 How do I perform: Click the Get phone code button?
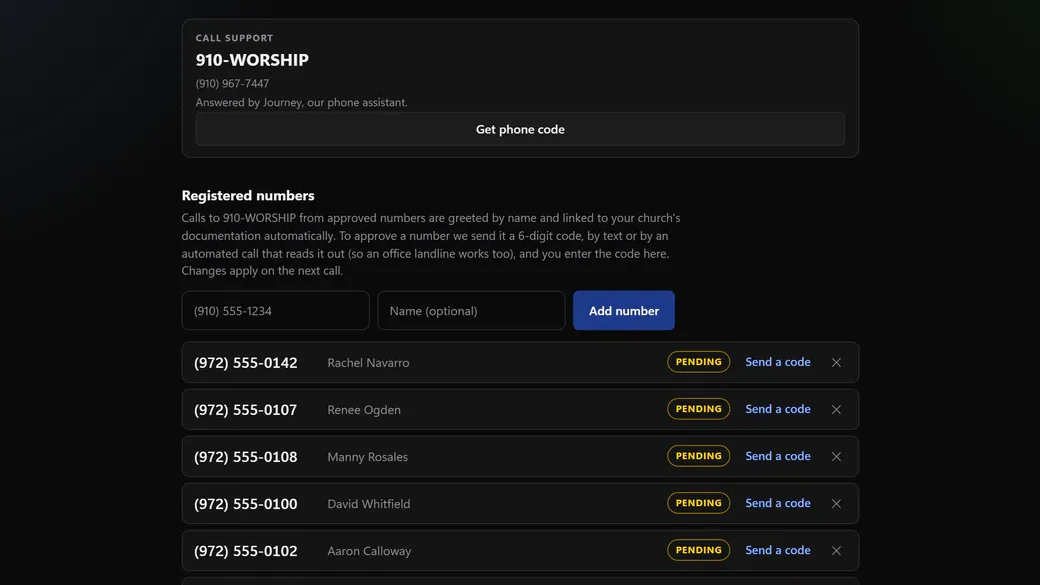520,129
